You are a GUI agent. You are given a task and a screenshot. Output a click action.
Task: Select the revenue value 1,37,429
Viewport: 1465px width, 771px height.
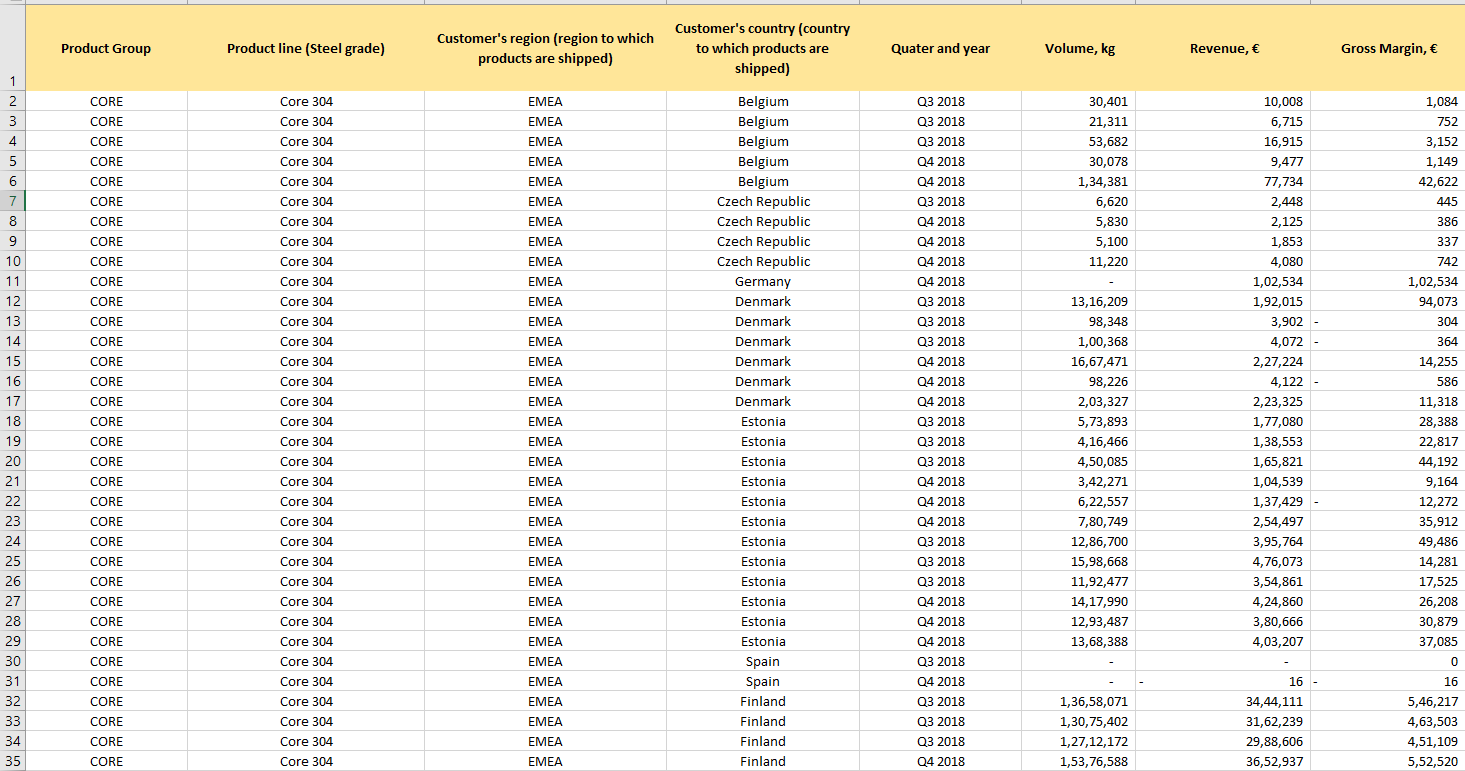tap(1223, 501)
